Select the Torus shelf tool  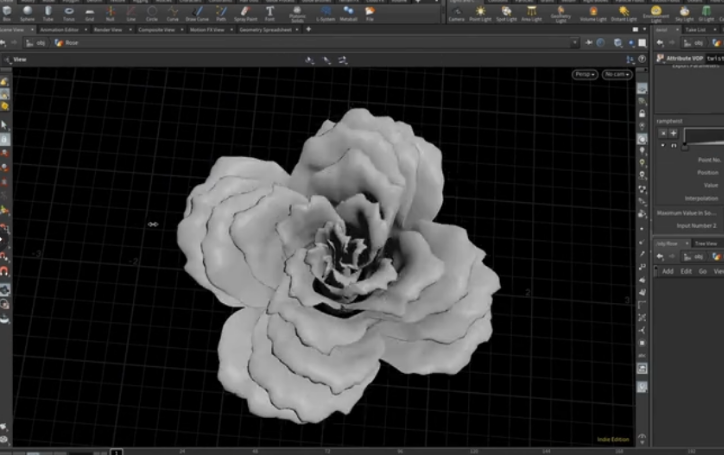(x=69, y=12)
